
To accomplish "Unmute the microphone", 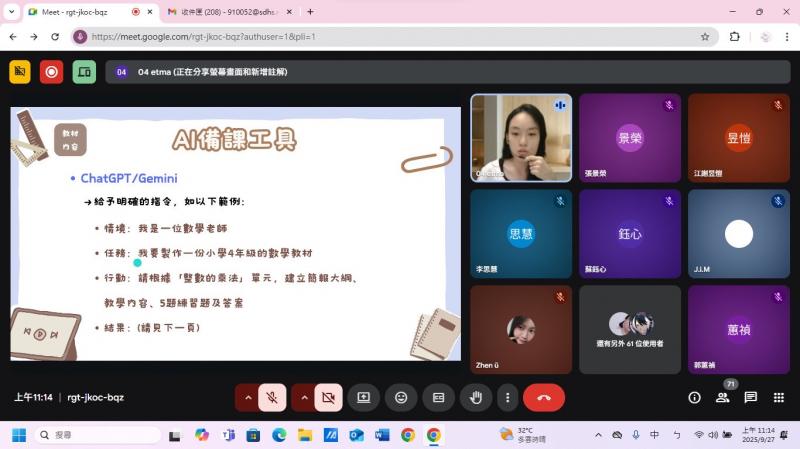I will 271,397.
